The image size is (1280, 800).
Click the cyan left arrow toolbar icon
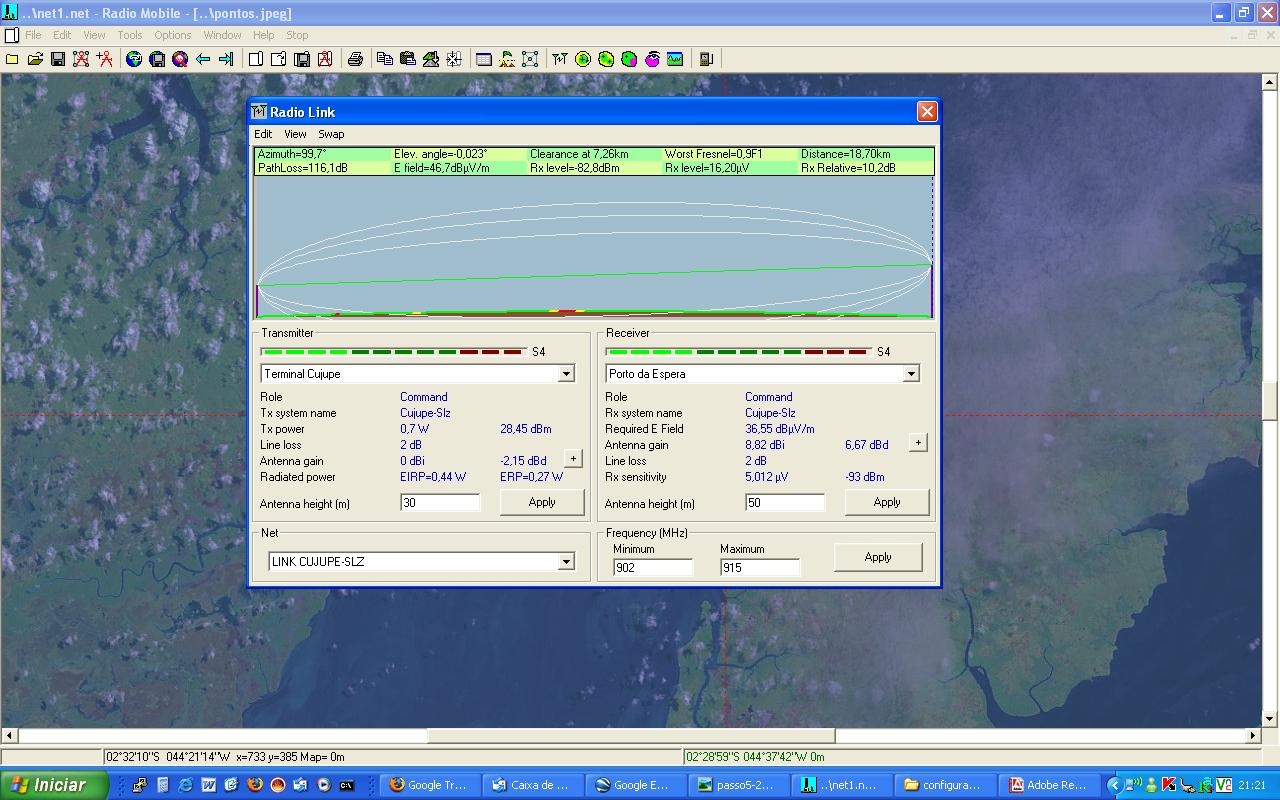coord(203,60)
